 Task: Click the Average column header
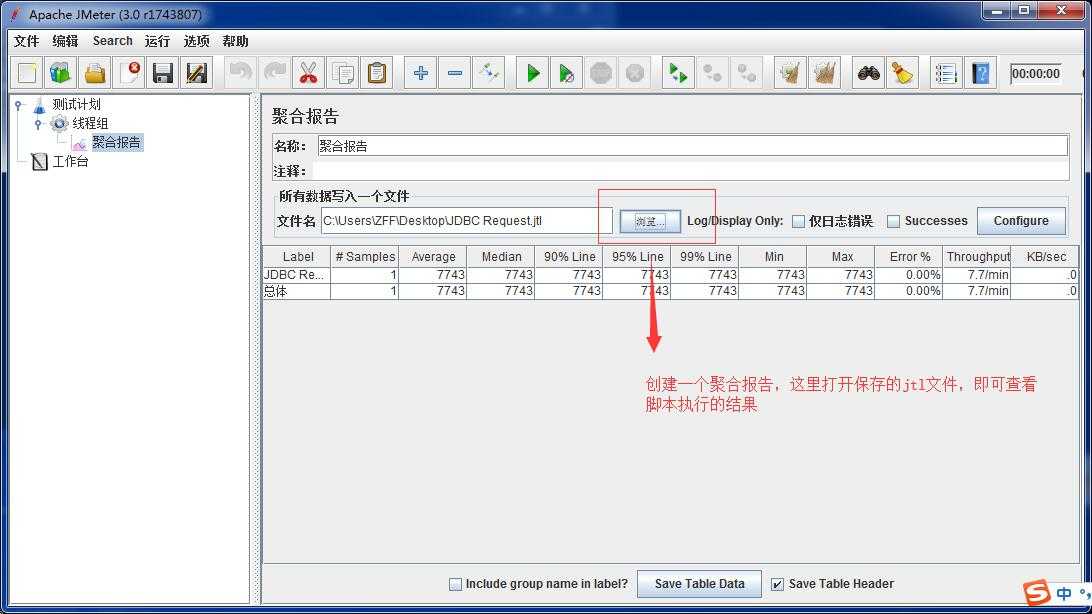(x=432, y=256)
